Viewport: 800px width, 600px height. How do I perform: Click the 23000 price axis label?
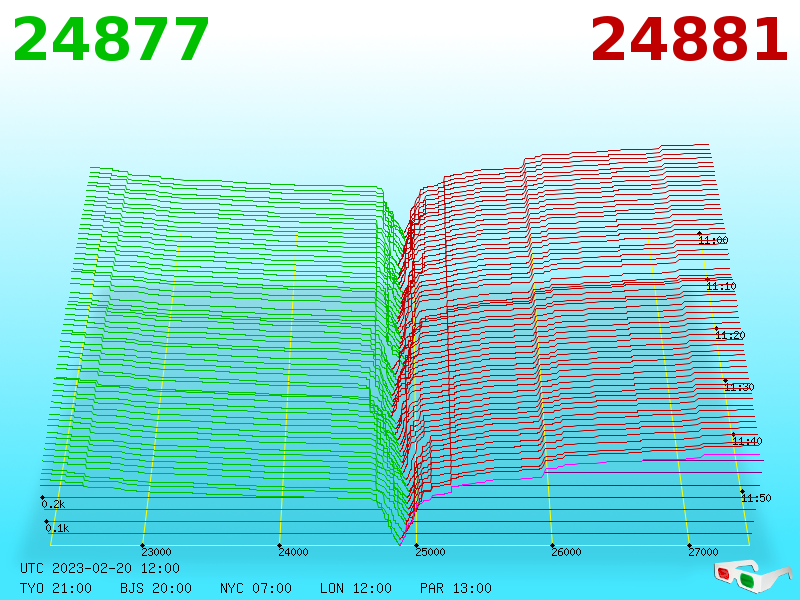coord(156,552)
